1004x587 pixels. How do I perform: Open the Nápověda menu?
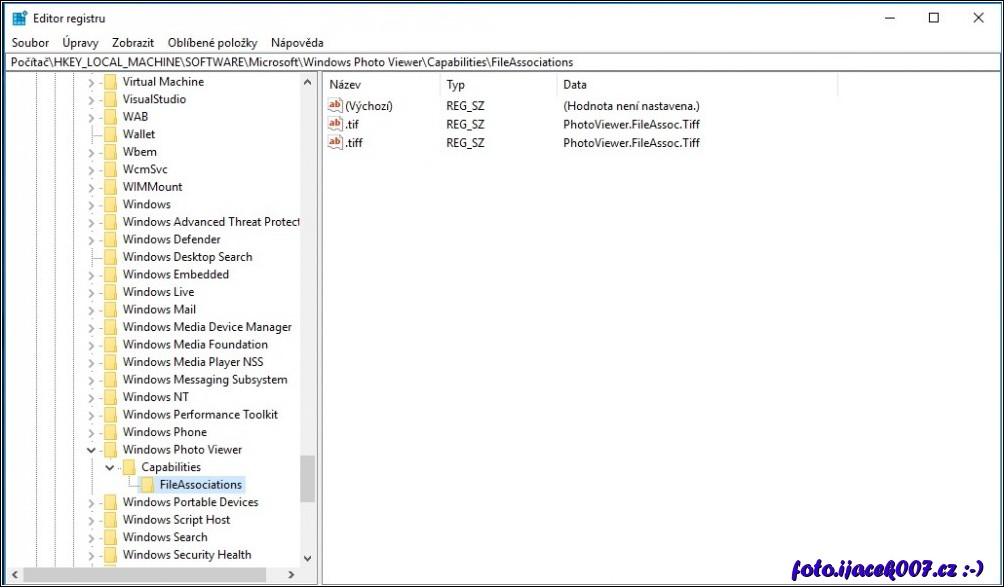click(297, 43)
